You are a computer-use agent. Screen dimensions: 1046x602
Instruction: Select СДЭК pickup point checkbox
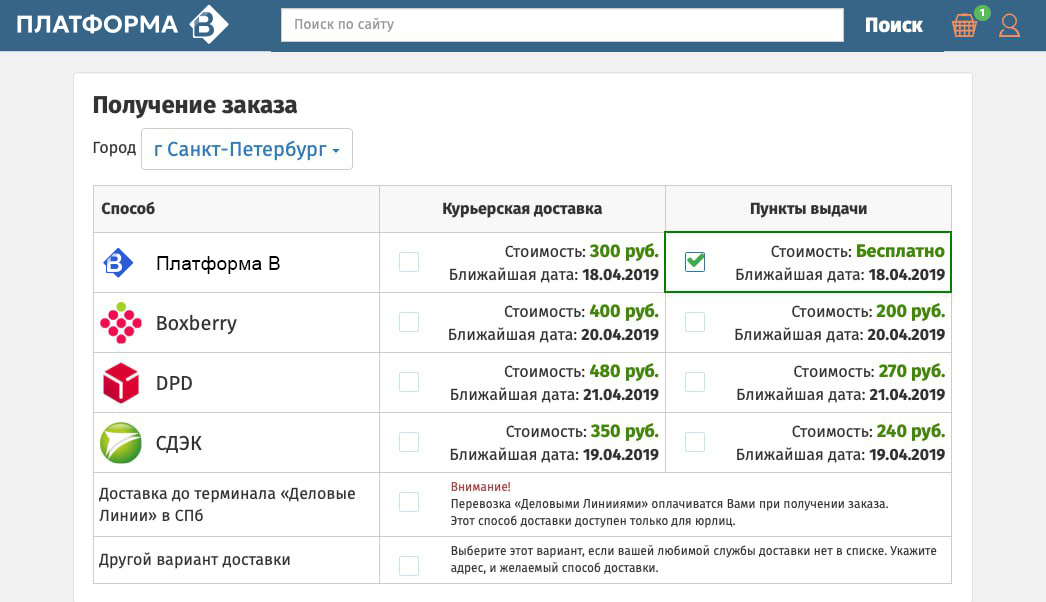click(695, 442)
